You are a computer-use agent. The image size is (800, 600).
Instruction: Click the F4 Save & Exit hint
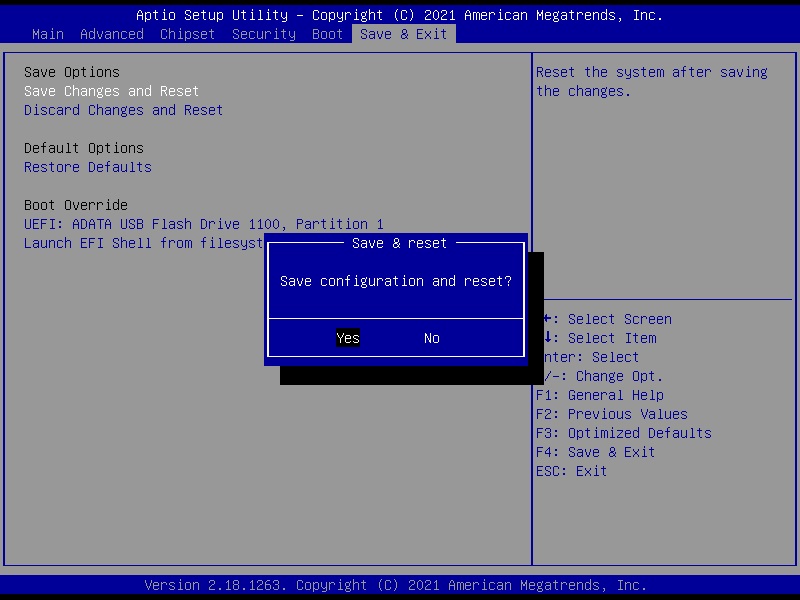tap(596, 452)
